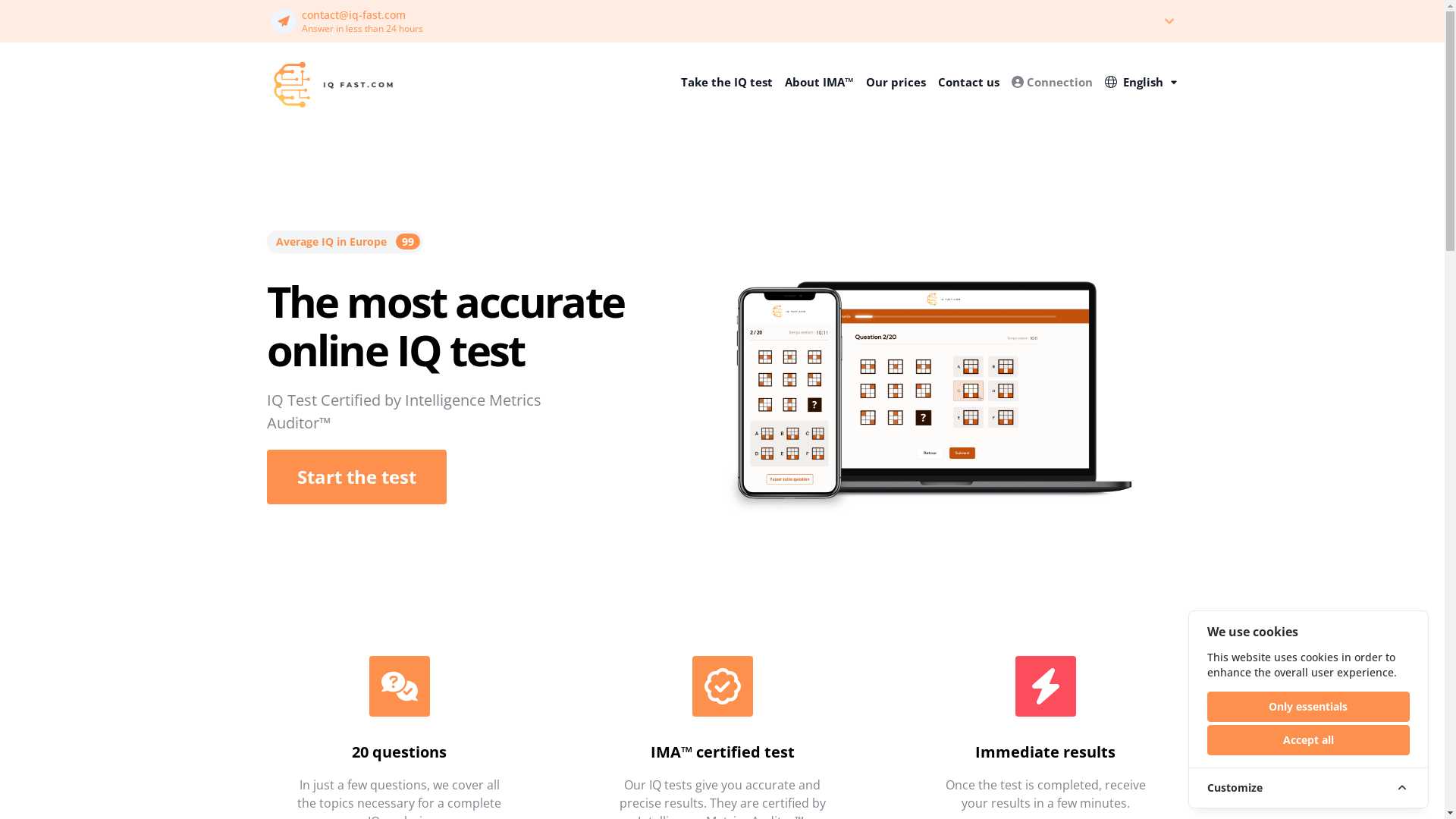Image resolution: width=1456 pixels, height=819 pixels.
Task: Click the message/email icon next to contact
Action: (x=283, y=21)
